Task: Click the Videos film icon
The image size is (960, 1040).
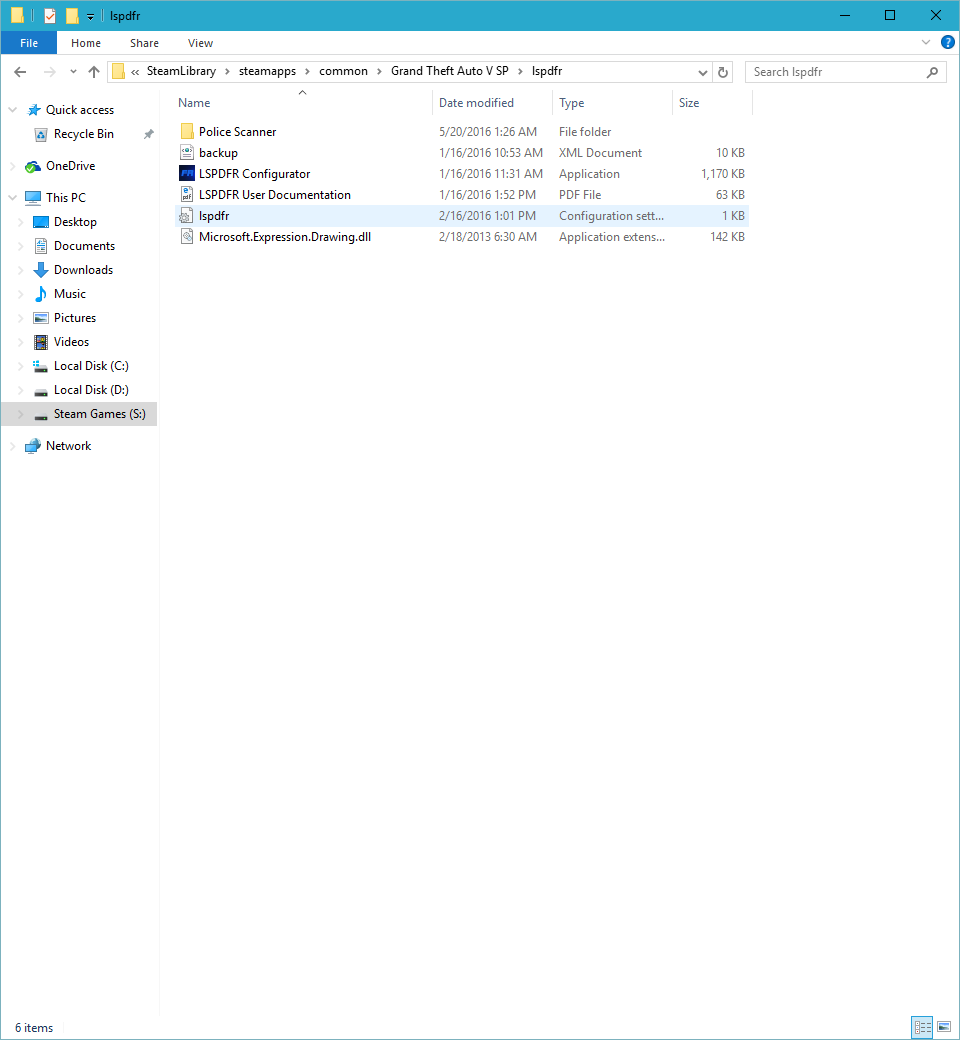Action: point(40,342)
